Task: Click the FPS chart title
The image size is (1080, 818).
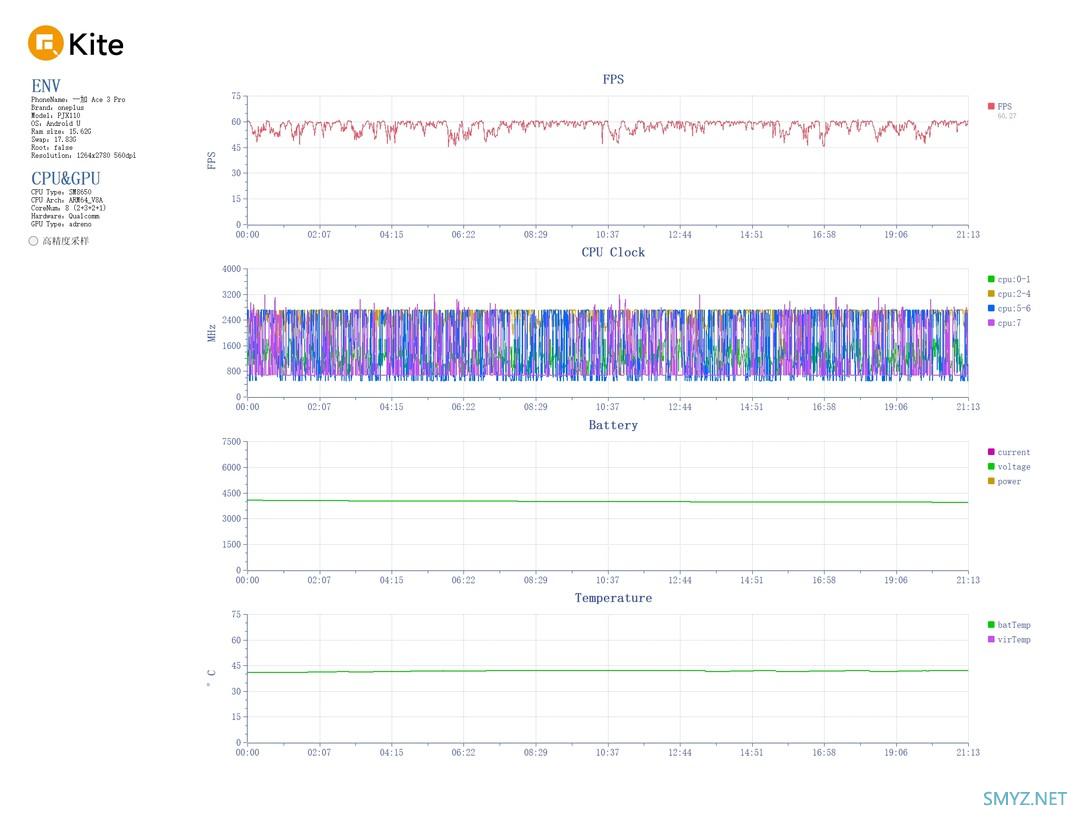Action: click(613, 79)
